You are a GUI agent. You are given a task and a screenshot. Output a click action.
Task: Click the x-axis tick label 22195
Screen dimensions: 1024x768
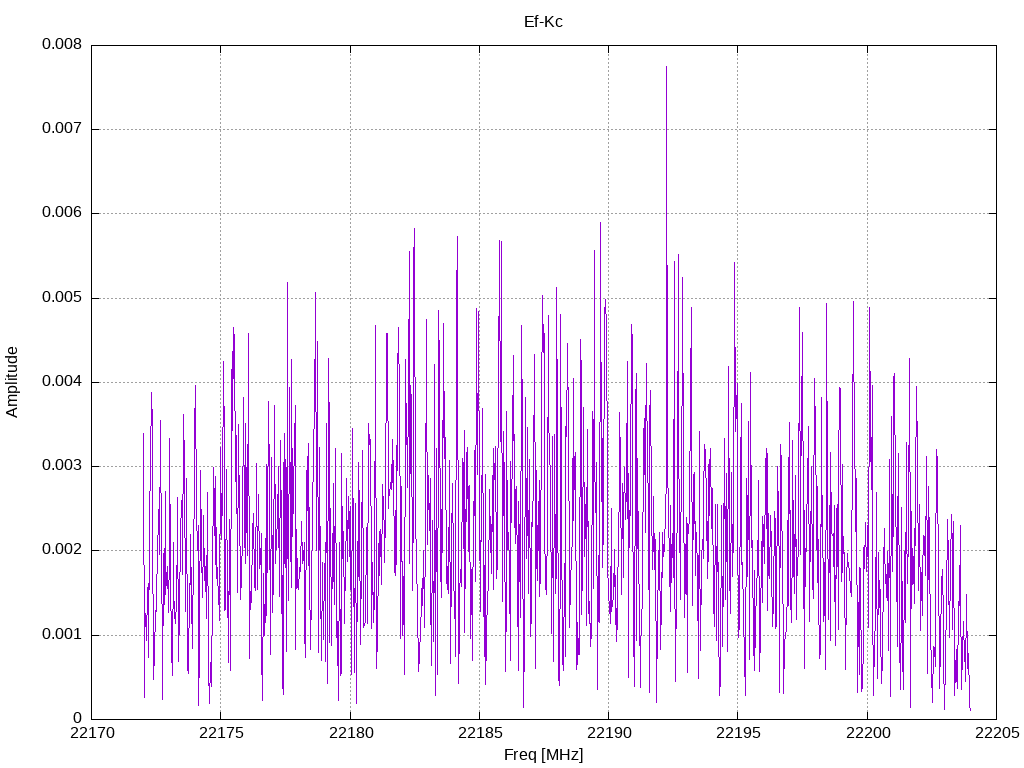(x=738, y=733)
